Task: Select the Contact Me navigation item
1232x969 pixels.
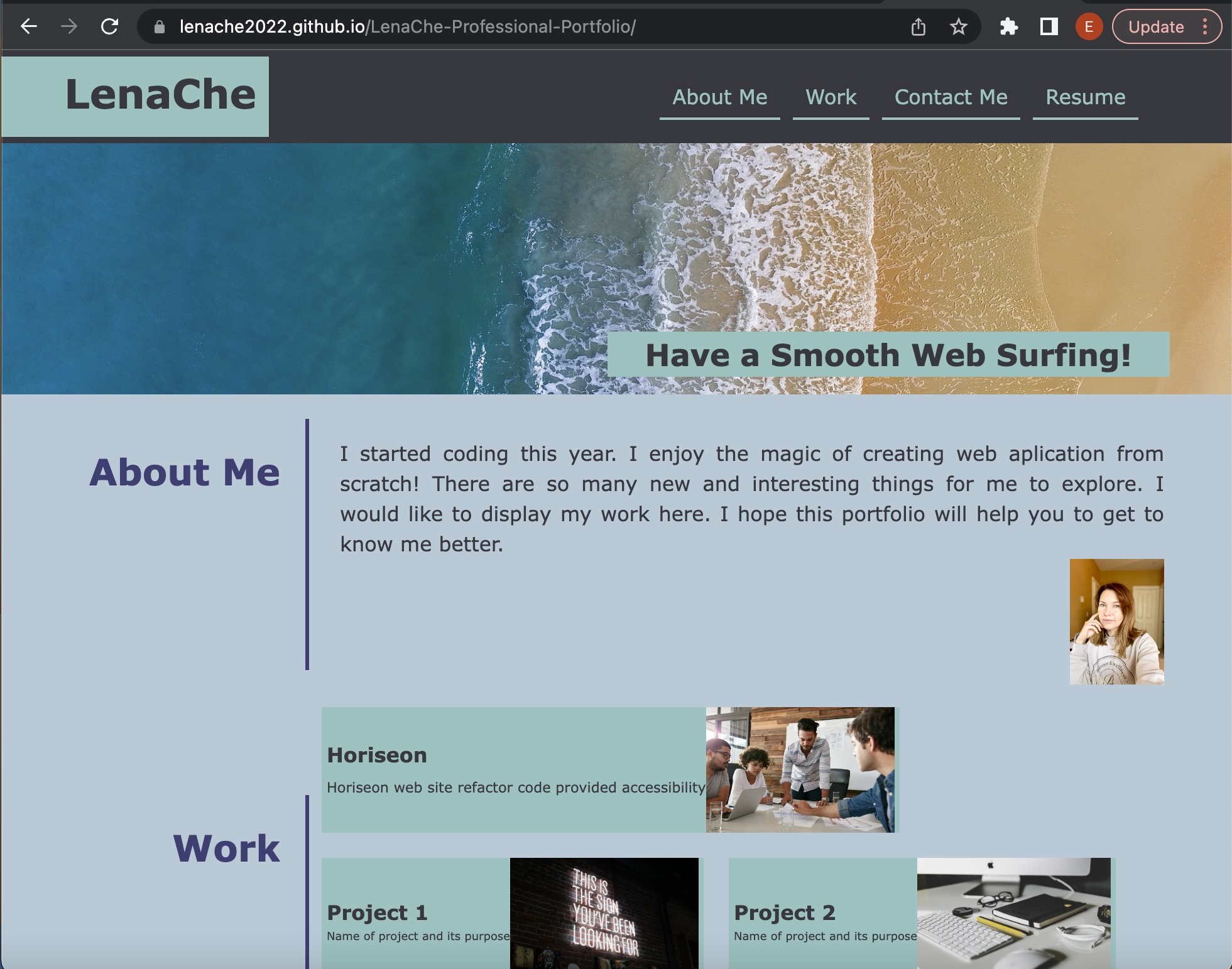Action: tap(950, 97)
